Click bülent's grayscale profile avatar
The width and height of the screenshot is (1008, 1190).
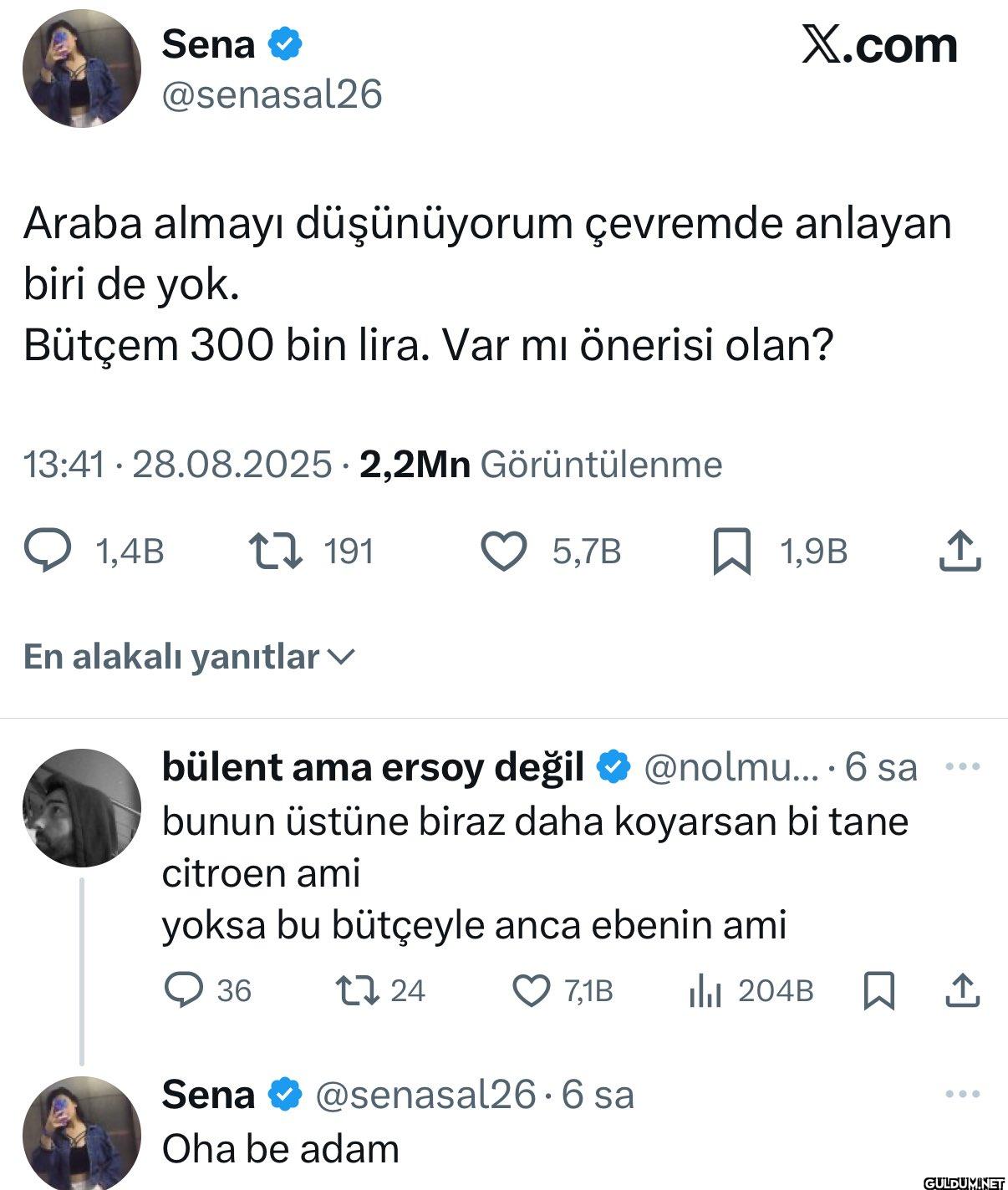82,807
